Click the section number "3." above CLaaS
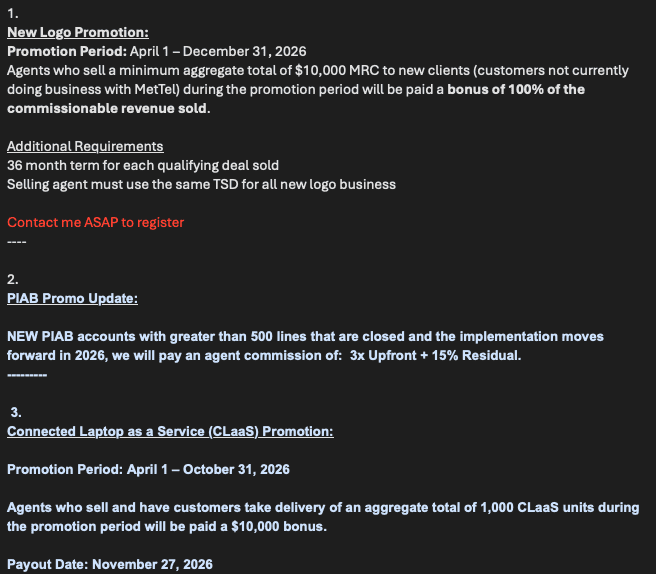The image size is (656, 574). click(16, 412)
